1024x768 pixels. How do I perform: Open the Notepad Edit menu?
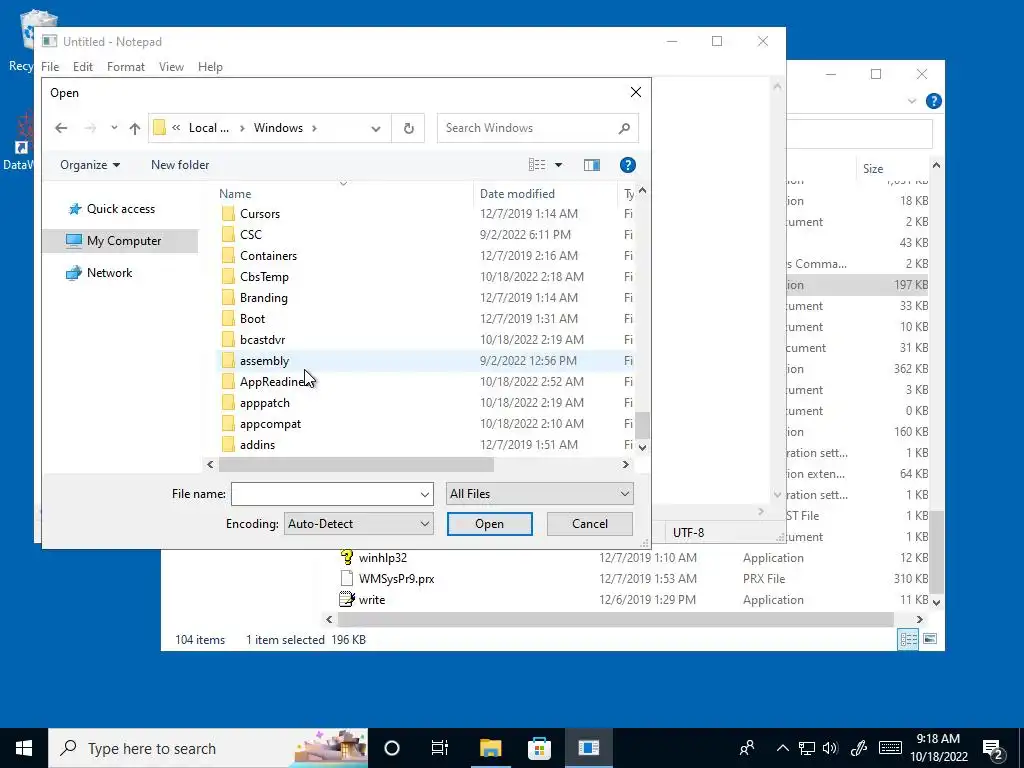click(x=82, y=67)
